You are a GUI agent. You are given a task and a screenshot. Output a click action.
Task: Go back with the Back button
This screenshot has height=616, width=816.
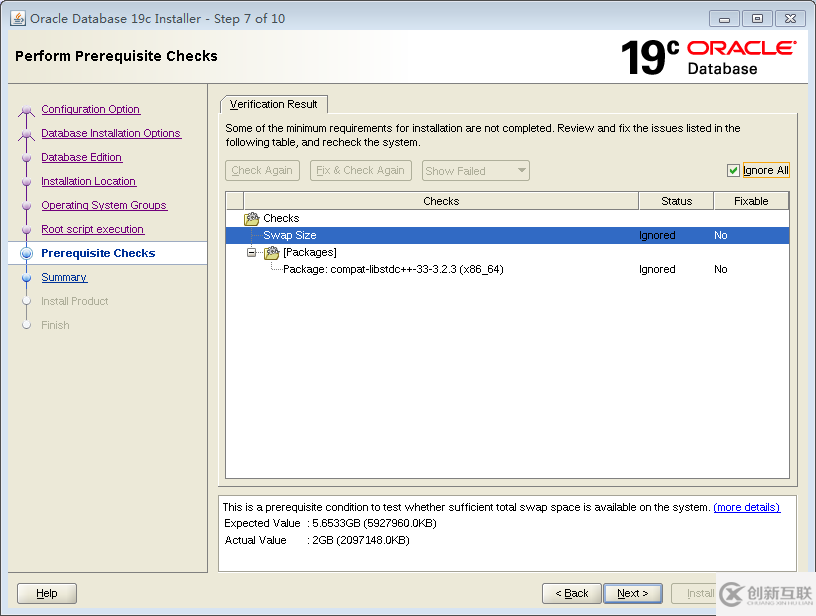point(571,593)
